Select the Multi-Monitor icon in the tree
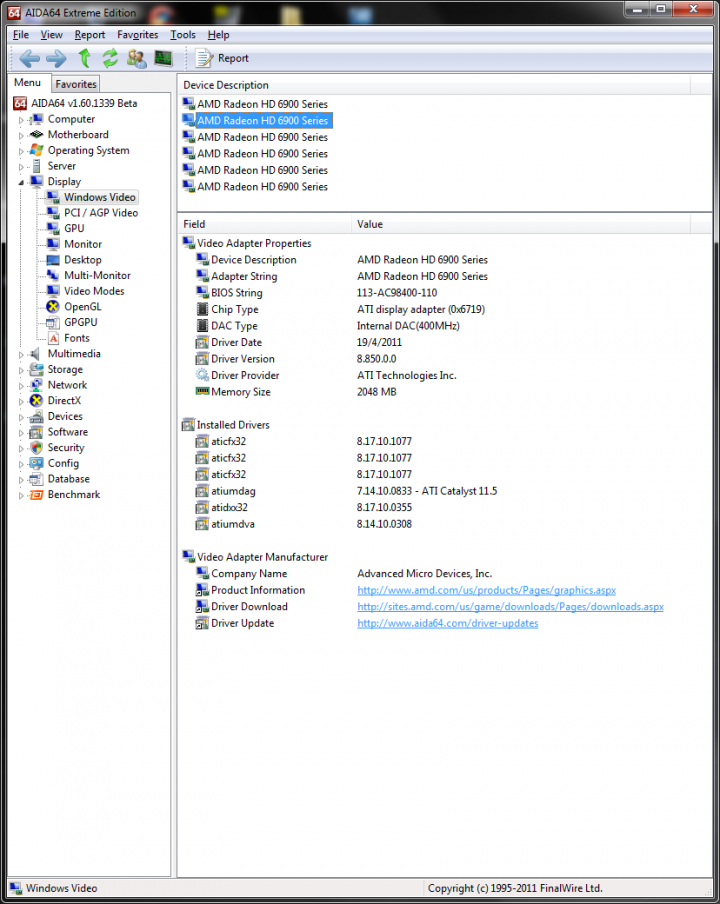The width and height of the screenshot is (720, 904). point(53,276)
